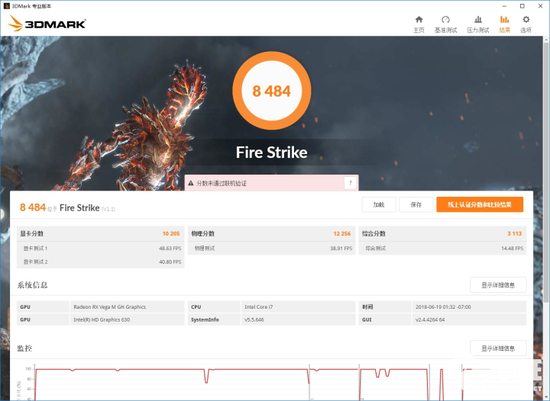Viewport: 550px width, 401px height.
Task: Go to the 主页 home tab
Action: [x=419, y=24]
